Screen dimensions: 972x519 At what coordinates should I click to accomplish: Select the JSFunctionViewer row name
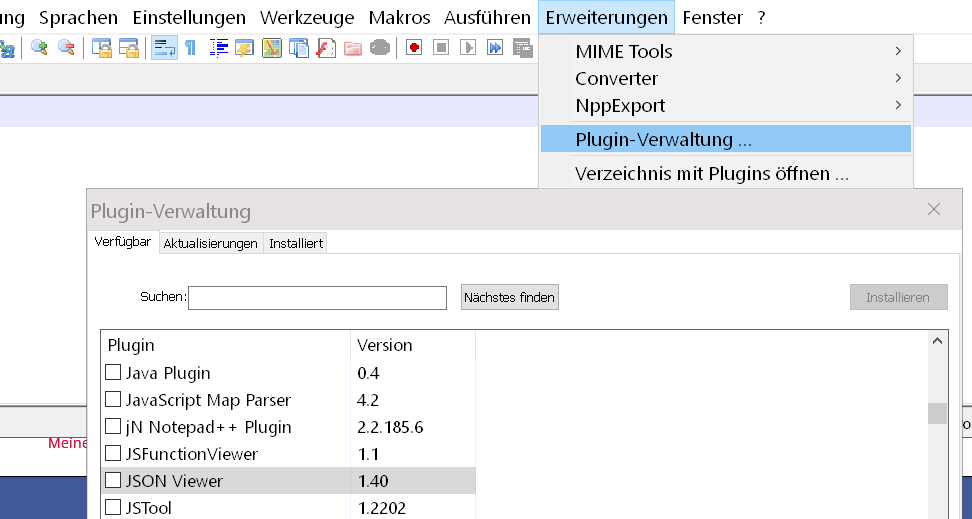pos(192,454)
